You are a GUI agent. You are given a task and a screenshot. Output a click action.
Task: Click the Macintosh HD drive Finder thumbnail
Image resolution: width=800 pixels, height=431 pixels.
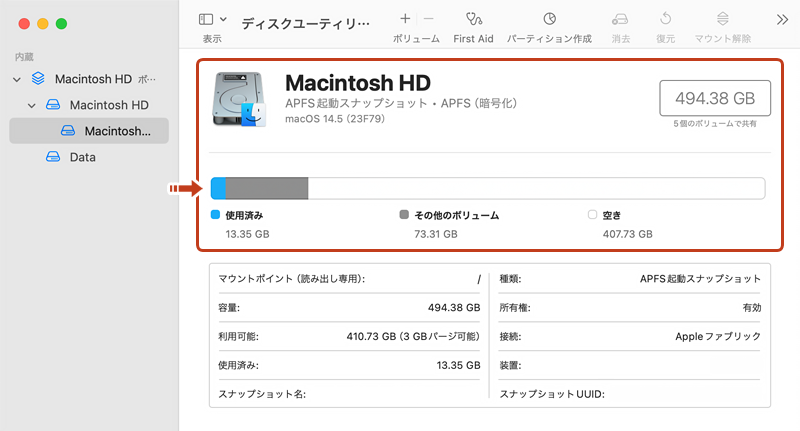pos(239,99)
